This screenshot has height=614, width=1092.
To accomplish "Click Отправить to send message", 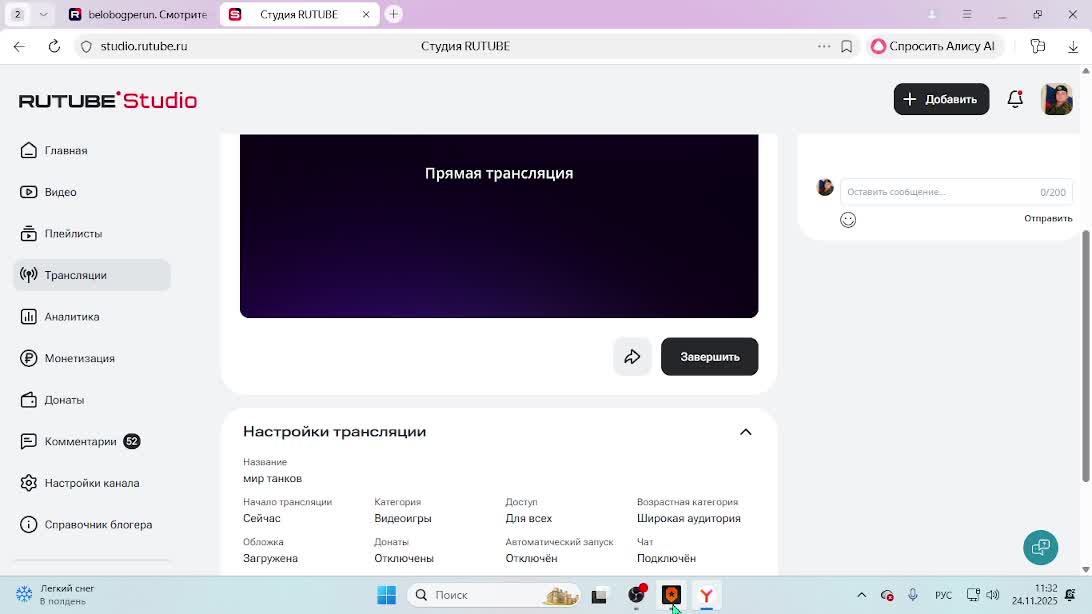I will point(1047,219).
